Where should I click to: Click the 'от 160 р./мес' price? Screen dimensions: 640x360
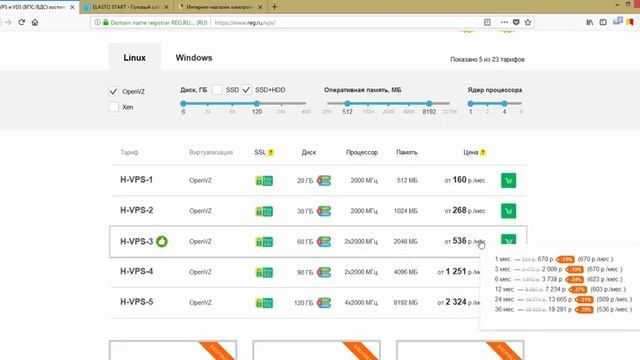[465, 180]
